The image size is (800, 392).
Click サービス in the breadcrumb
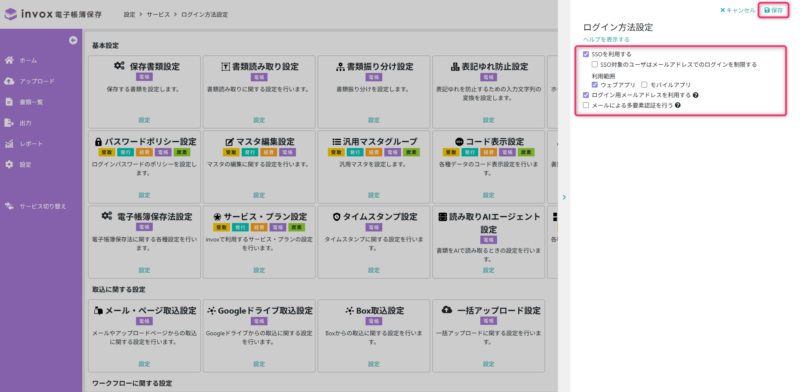pyautogui.click(x=158, y=15)
